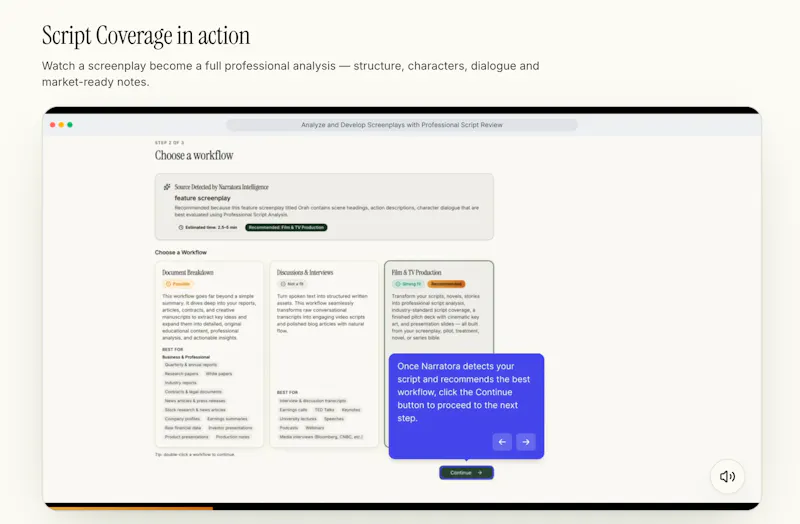This screenshot has height=524, width=800.
Task: Click the 'Estimated time: 2.5–5 min' text
Action: tap(211, 228)
